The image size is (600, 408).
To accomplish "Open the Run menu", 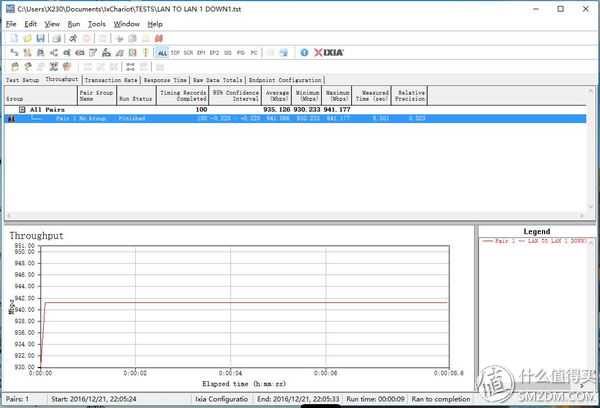I will tap(74, 23).
